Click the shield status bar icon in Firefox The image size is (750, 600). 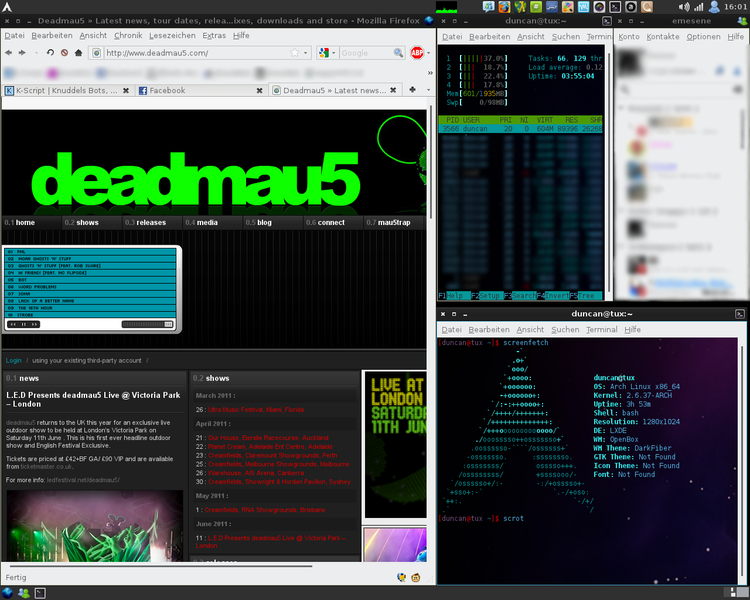pyautogui.click(x=401, y=578)
